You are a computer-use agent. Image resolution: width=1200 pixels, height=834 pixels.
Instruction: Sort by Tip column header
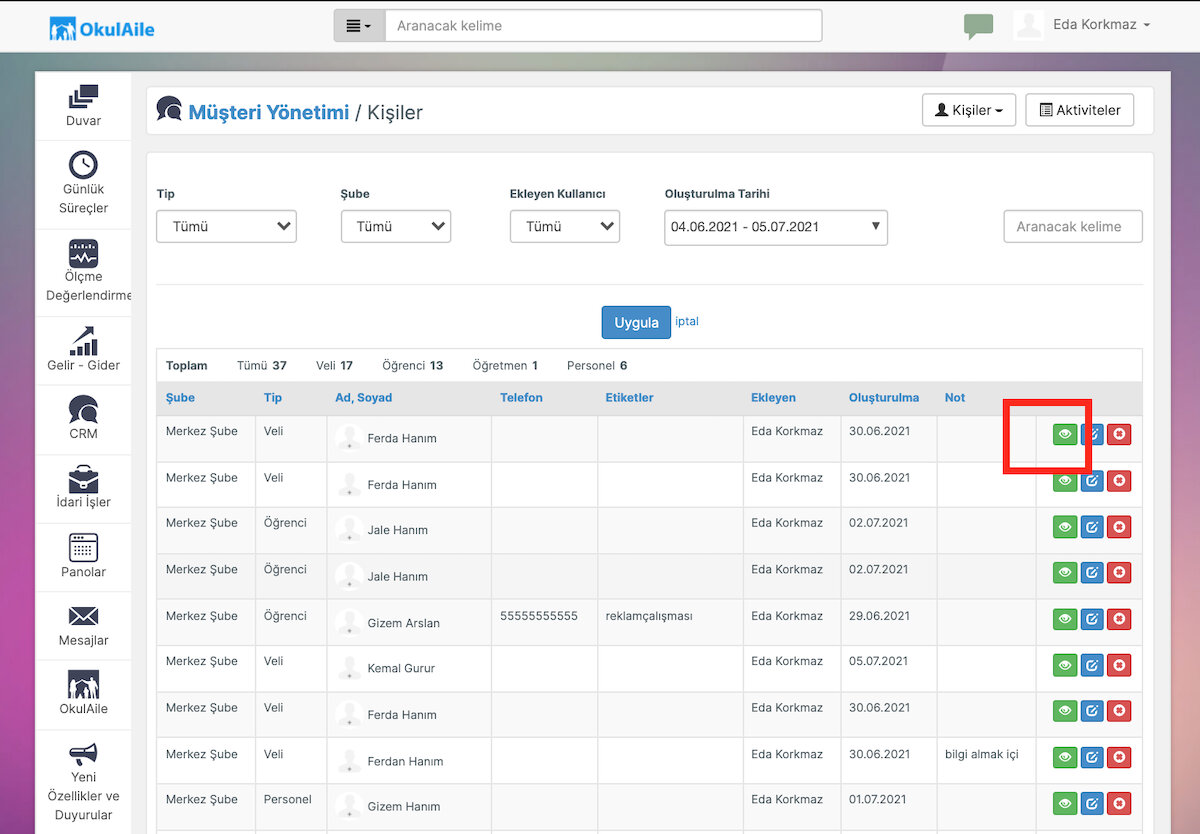click(x=273, y=397)
